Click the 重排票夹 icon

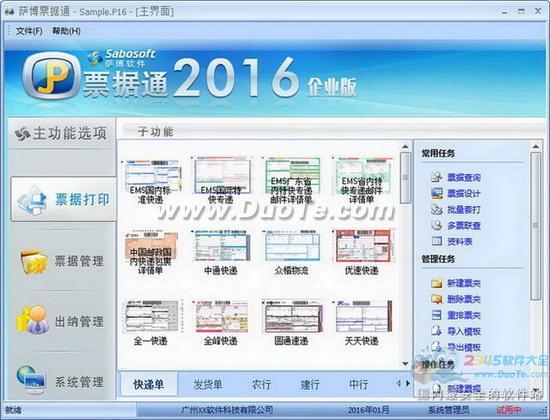click(x=437, y=315)
